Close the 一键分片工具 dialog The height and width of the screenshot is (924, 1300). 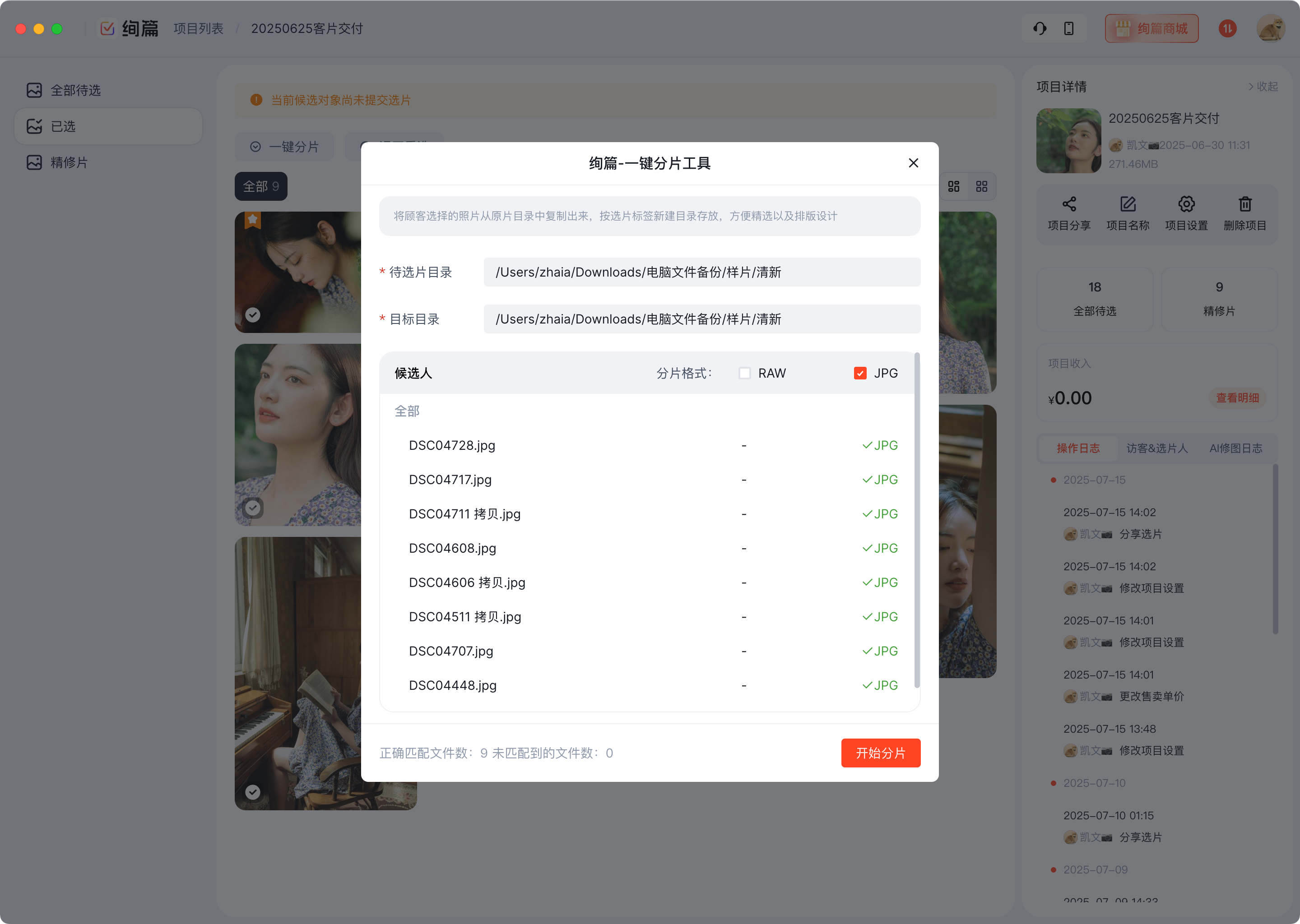point(914,163)
